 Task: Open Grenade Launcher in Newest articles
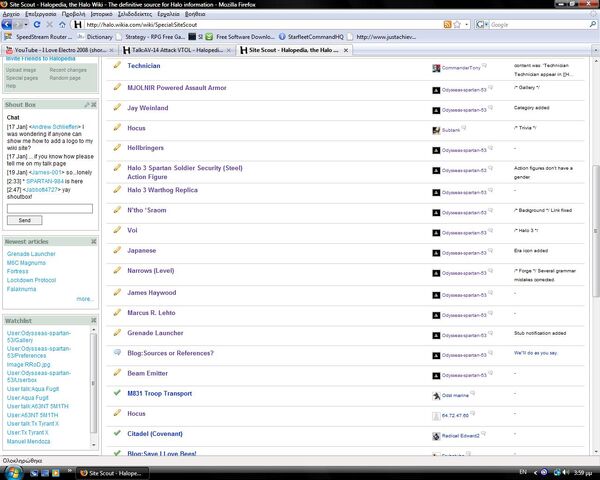tap(31, 254)
